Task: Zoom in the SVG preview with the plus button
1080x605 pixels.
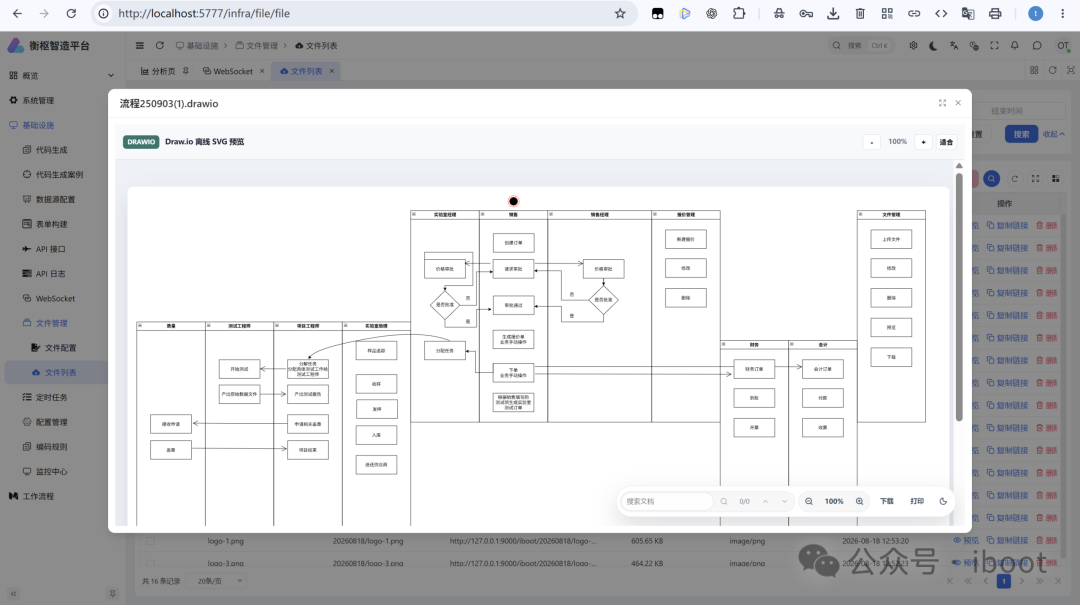Action: [924, 142]
